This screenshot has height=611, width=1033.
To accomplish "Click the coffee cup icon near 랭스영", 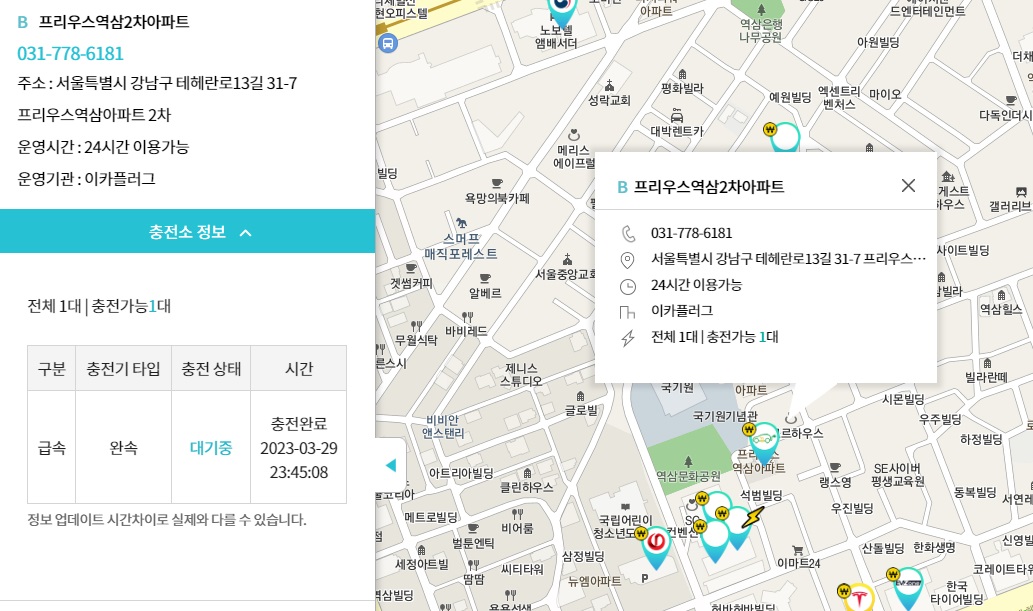I will pos(835,468).
